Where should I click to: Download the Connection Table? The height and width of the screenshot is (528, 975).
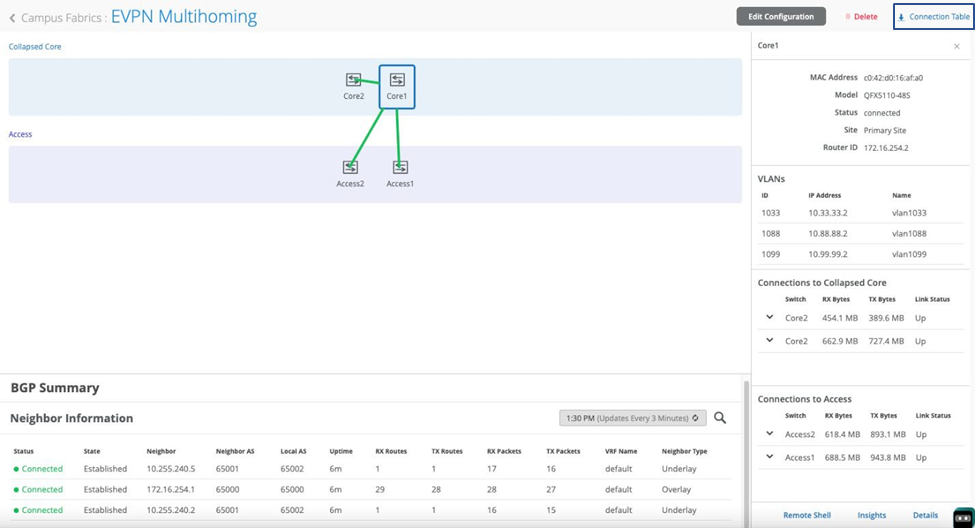click(933, 17)
